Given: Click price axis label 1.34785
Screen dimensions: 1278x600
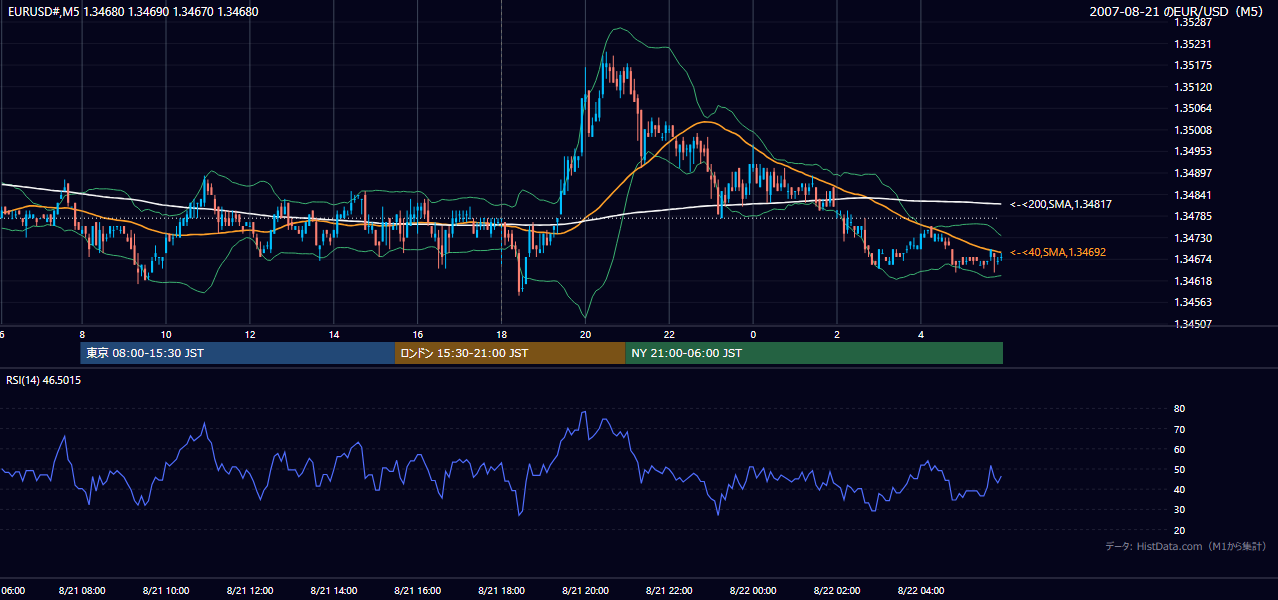Looking at the screenshot, I should click(1194, 216).
